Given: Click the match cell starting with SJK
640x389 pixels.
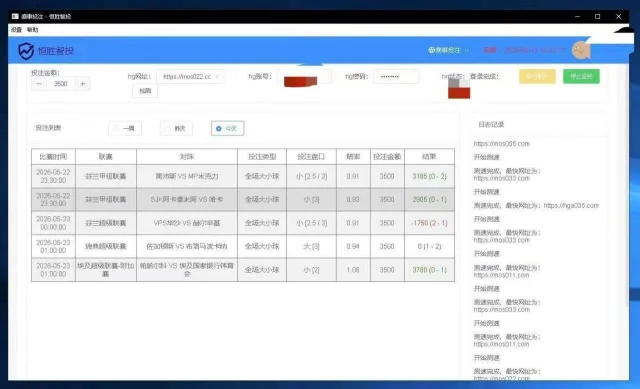Looking at the screenshot, I should (187, 200).
